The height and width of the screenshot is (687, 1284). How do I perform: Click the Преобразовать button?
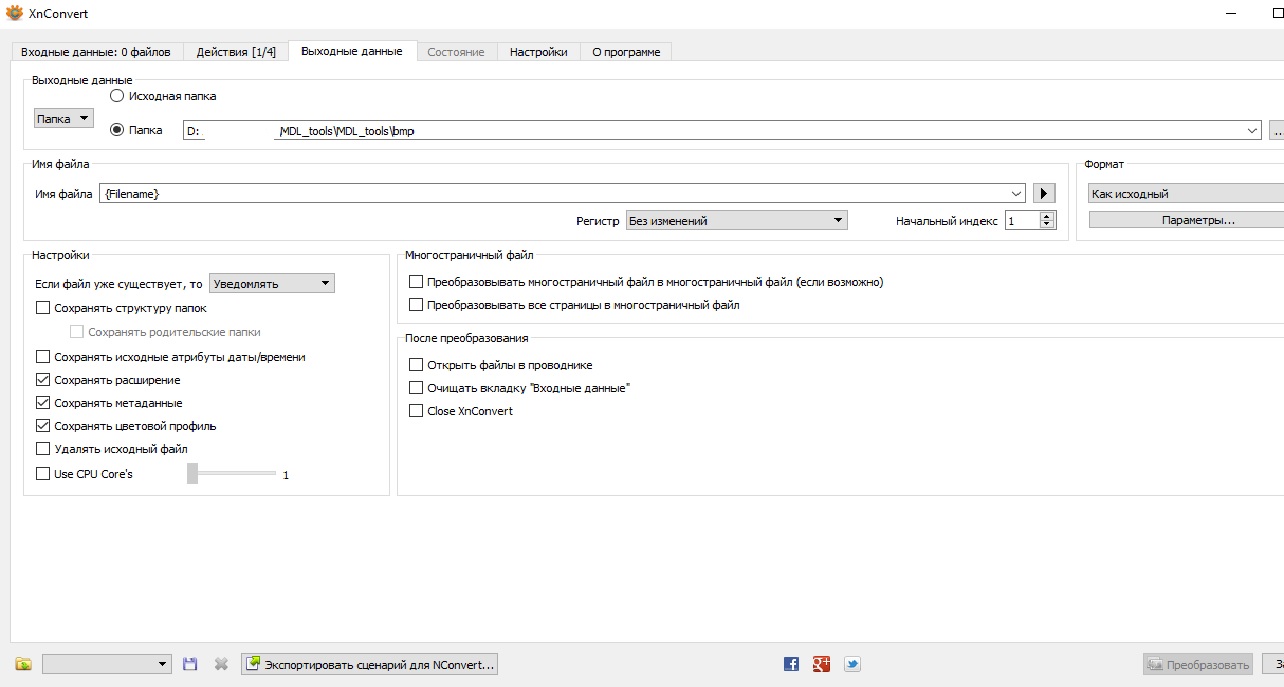[x=1198, y=664]
